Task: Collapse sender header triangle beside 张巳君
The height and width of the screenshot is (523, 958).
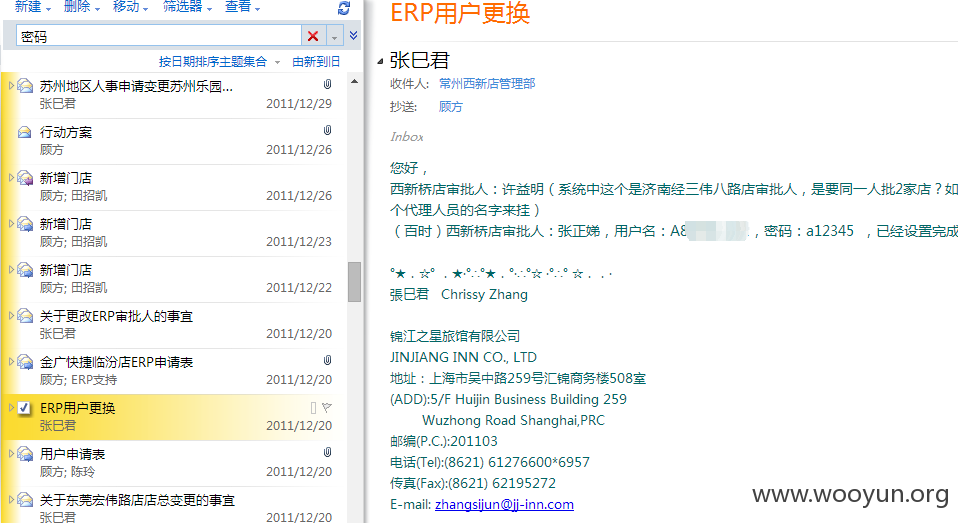Action: [380, 61]
